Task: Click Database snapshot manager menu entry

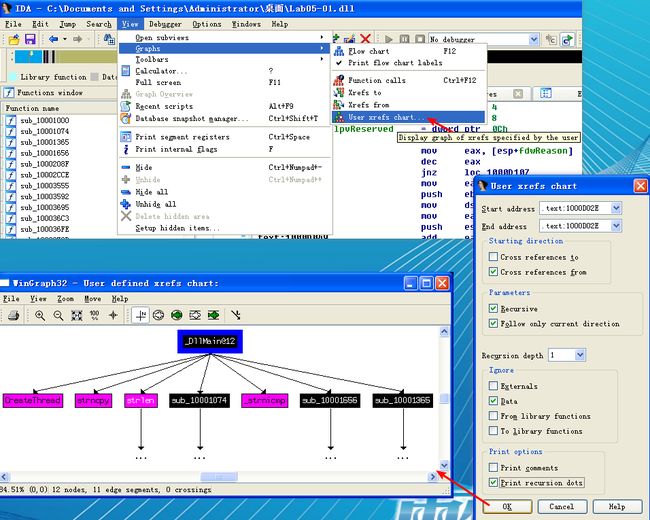Action: (x=226, y=119)
